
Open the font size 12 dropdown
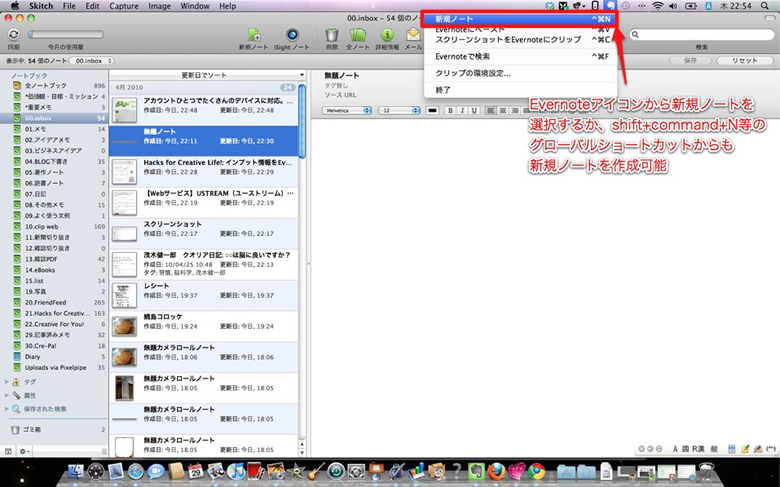point(400,110)
